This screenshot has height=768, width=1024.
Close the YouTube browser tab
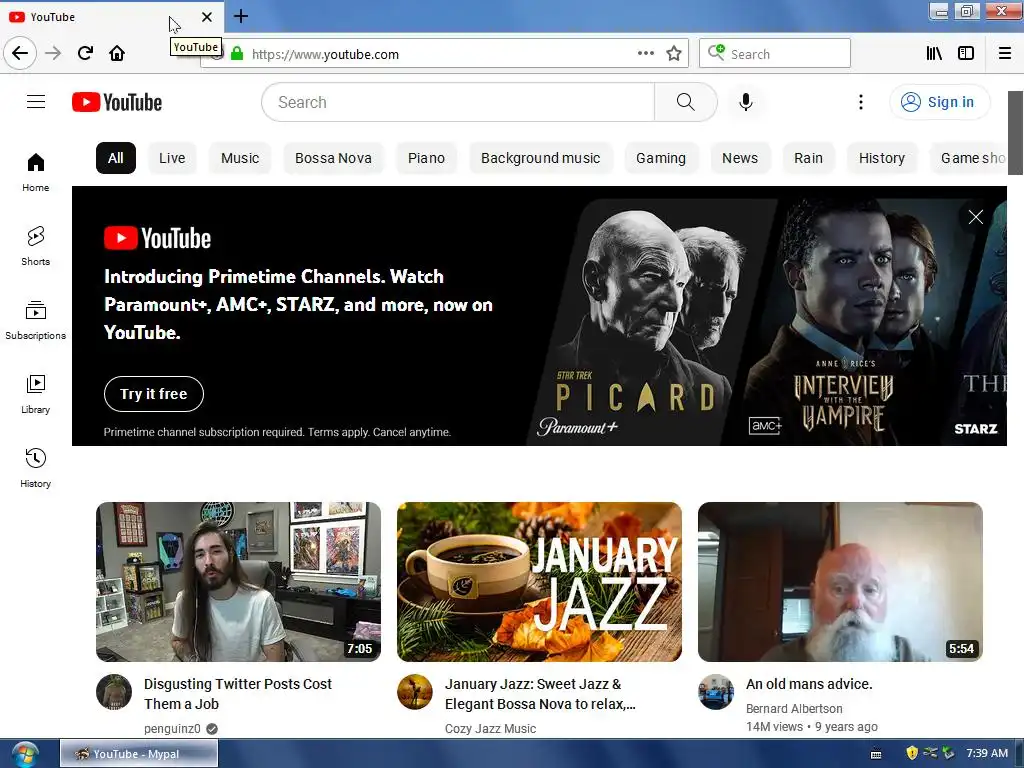point(206,17)
